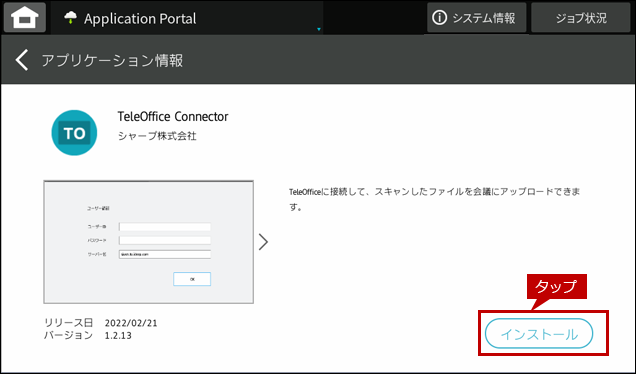The width and height of the screenshot is (636, 374).
Task: Go to the home screen icon
Action: (25, 18)
